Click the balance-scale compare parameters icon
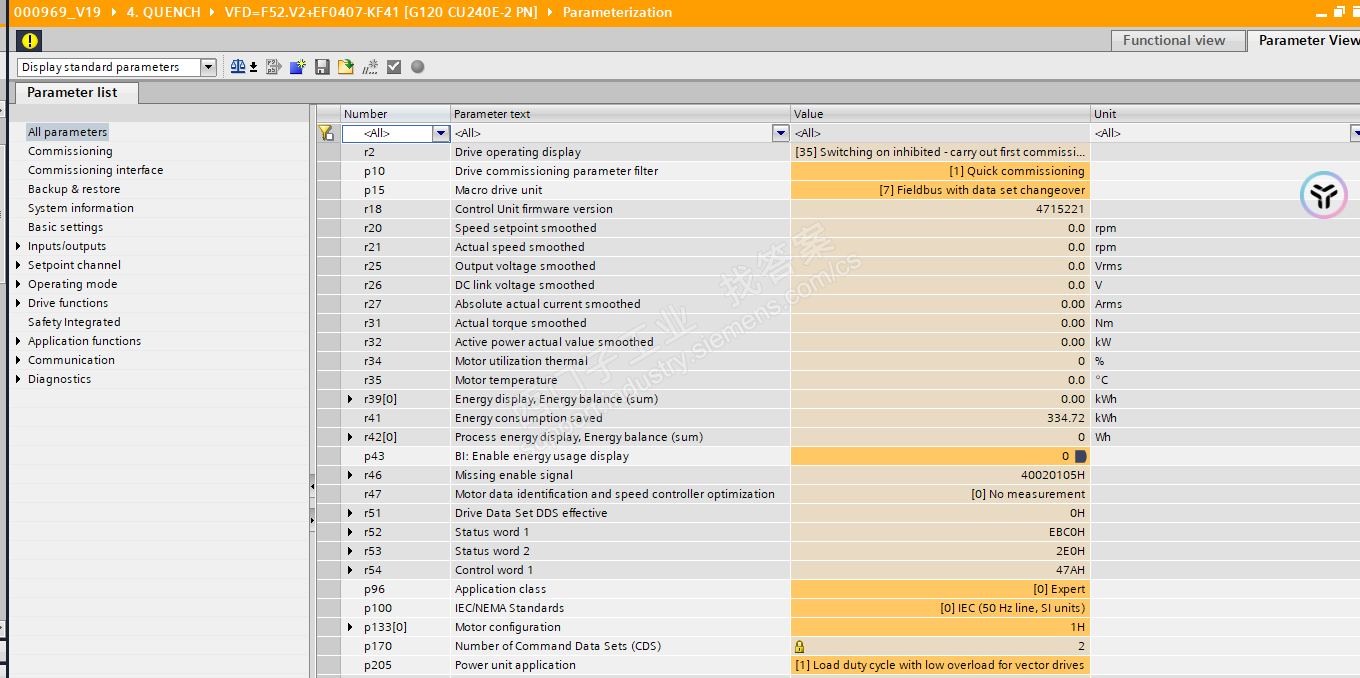Viewport: 1360px width, 678px height. pyautogui.click(x=238, y=67)
